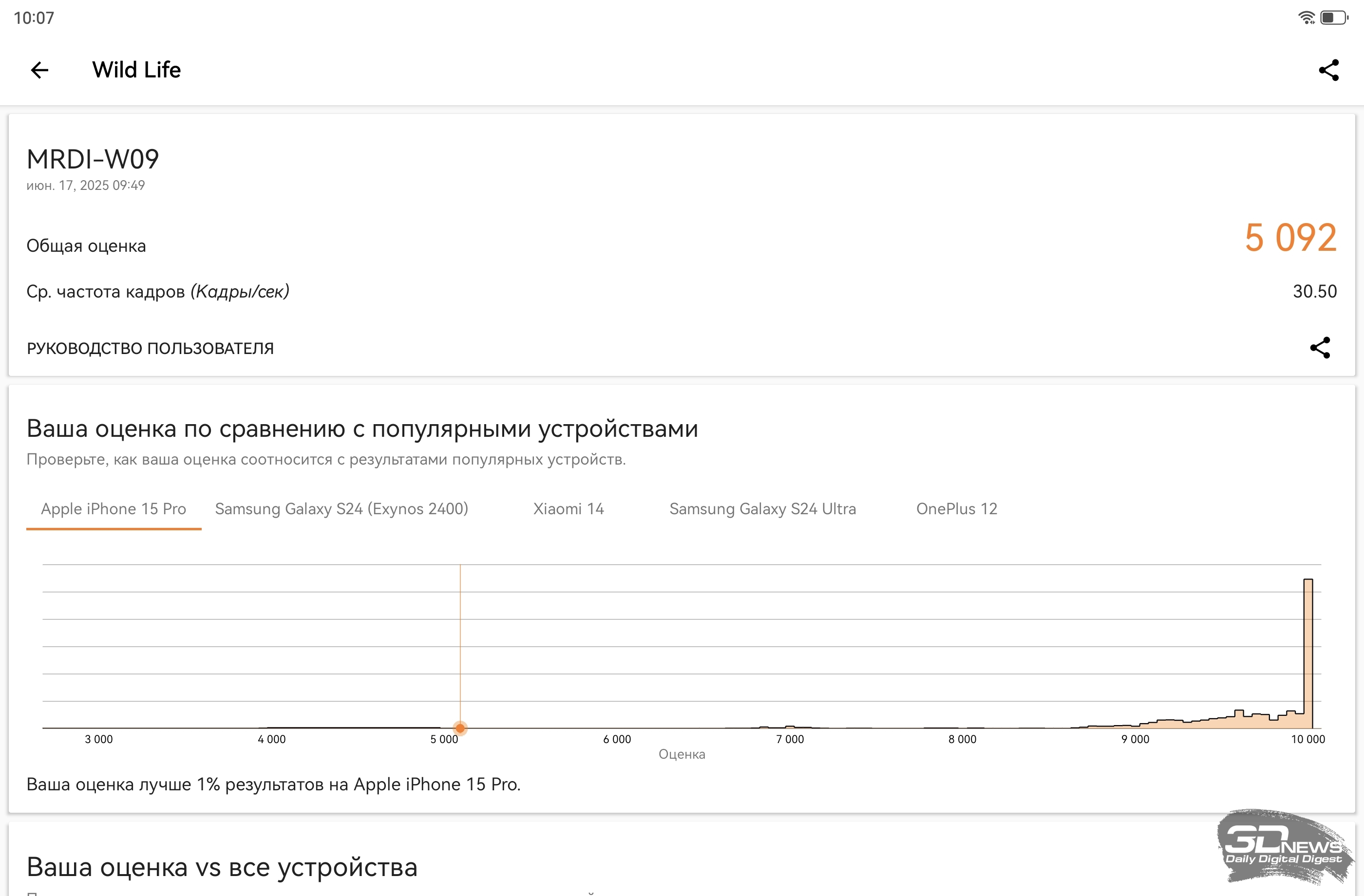
Task: Tap the frame rate value 30.50
Action: point(1315,292)
